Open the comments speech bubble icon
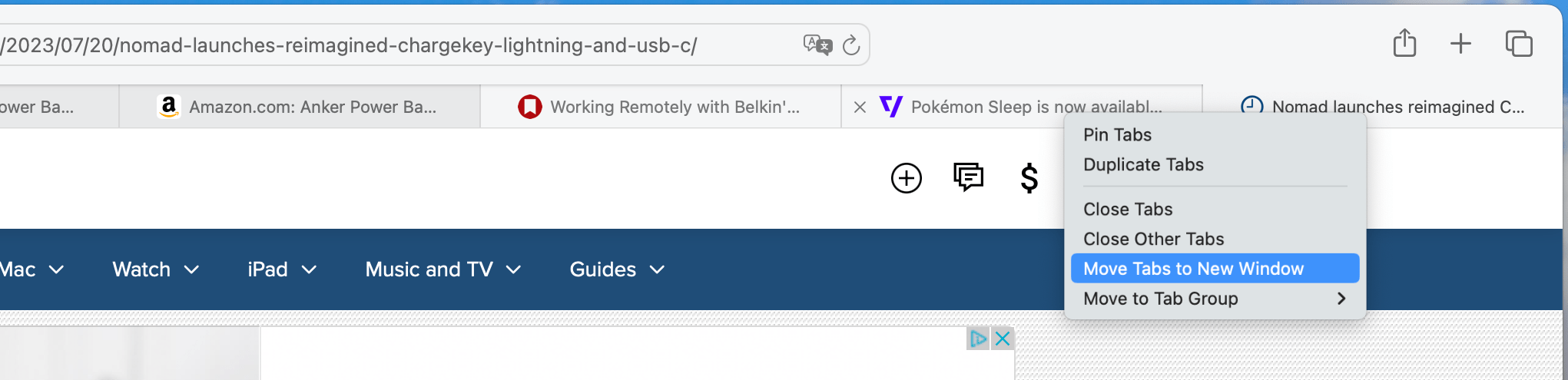 [x=968, y=177]
